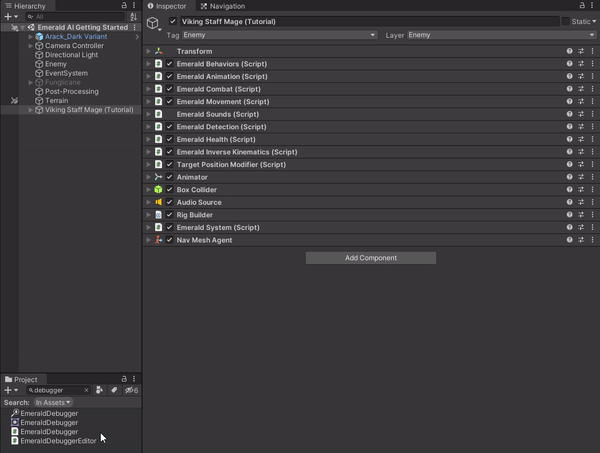Uncheck the Box Collider component
600x453 pixels.
click(x=170, y=190)
